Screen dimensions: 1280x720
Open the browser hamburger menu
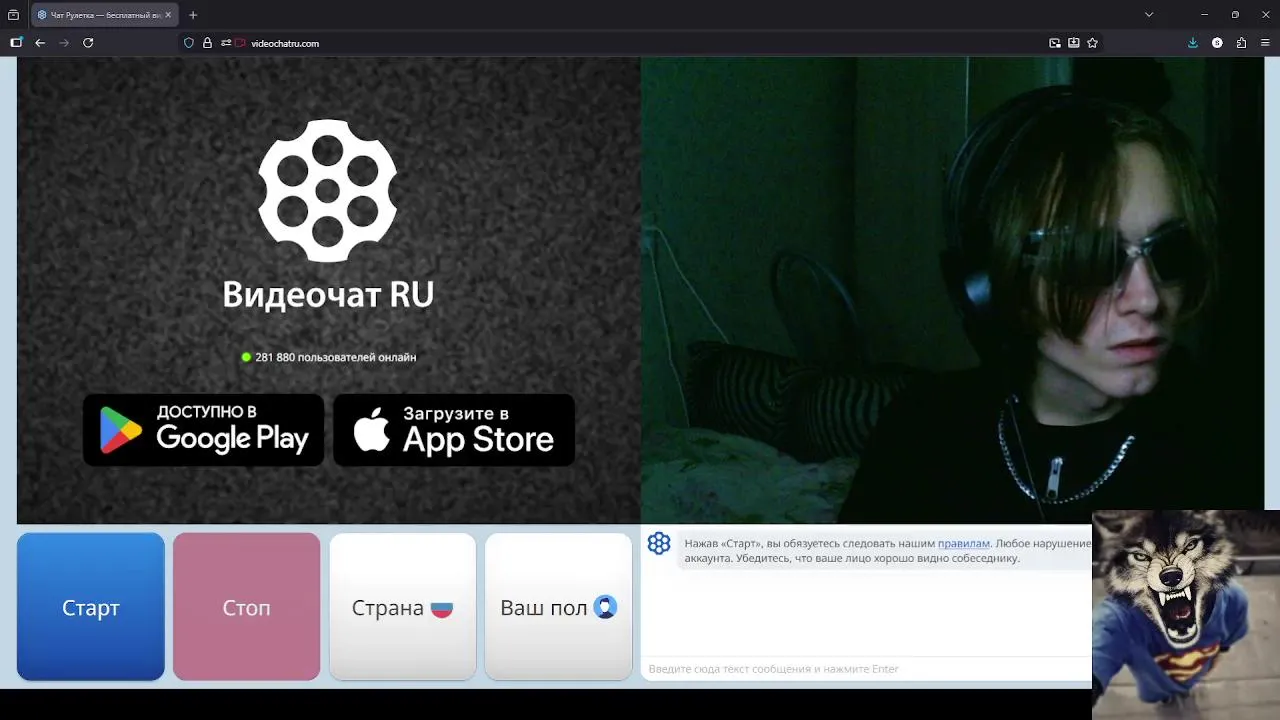point(1265,43)
